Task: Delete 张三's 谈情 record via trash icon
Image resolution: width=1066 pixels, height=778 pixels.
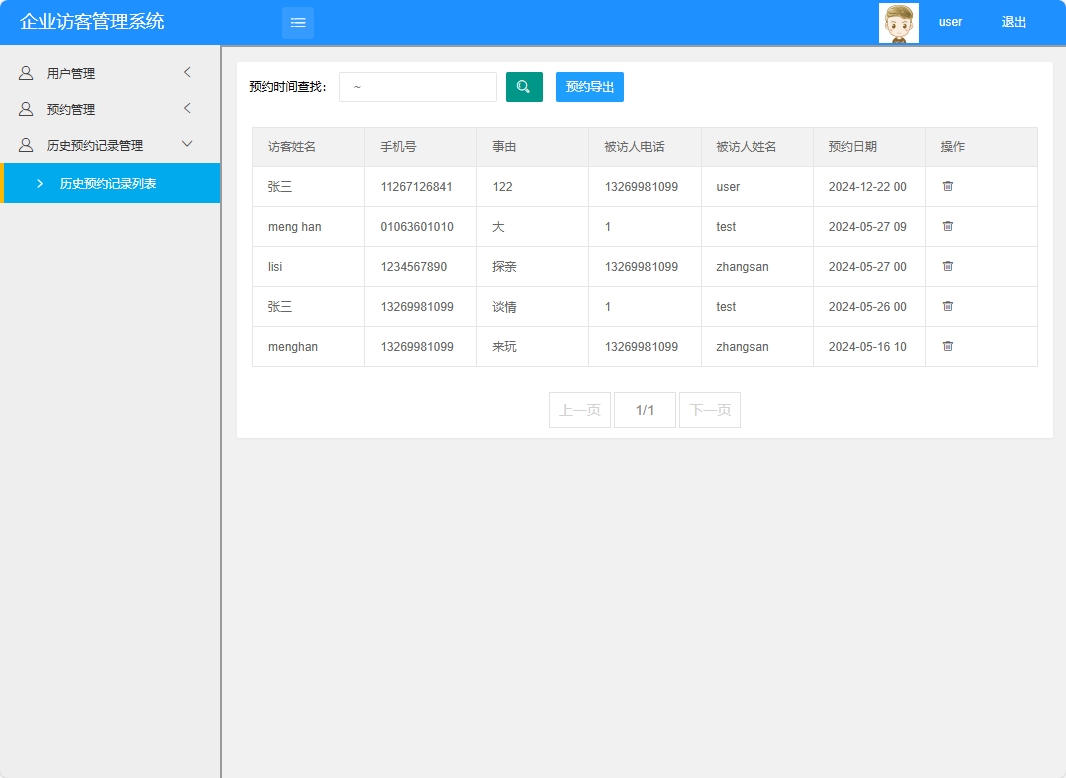Action: 947,306
